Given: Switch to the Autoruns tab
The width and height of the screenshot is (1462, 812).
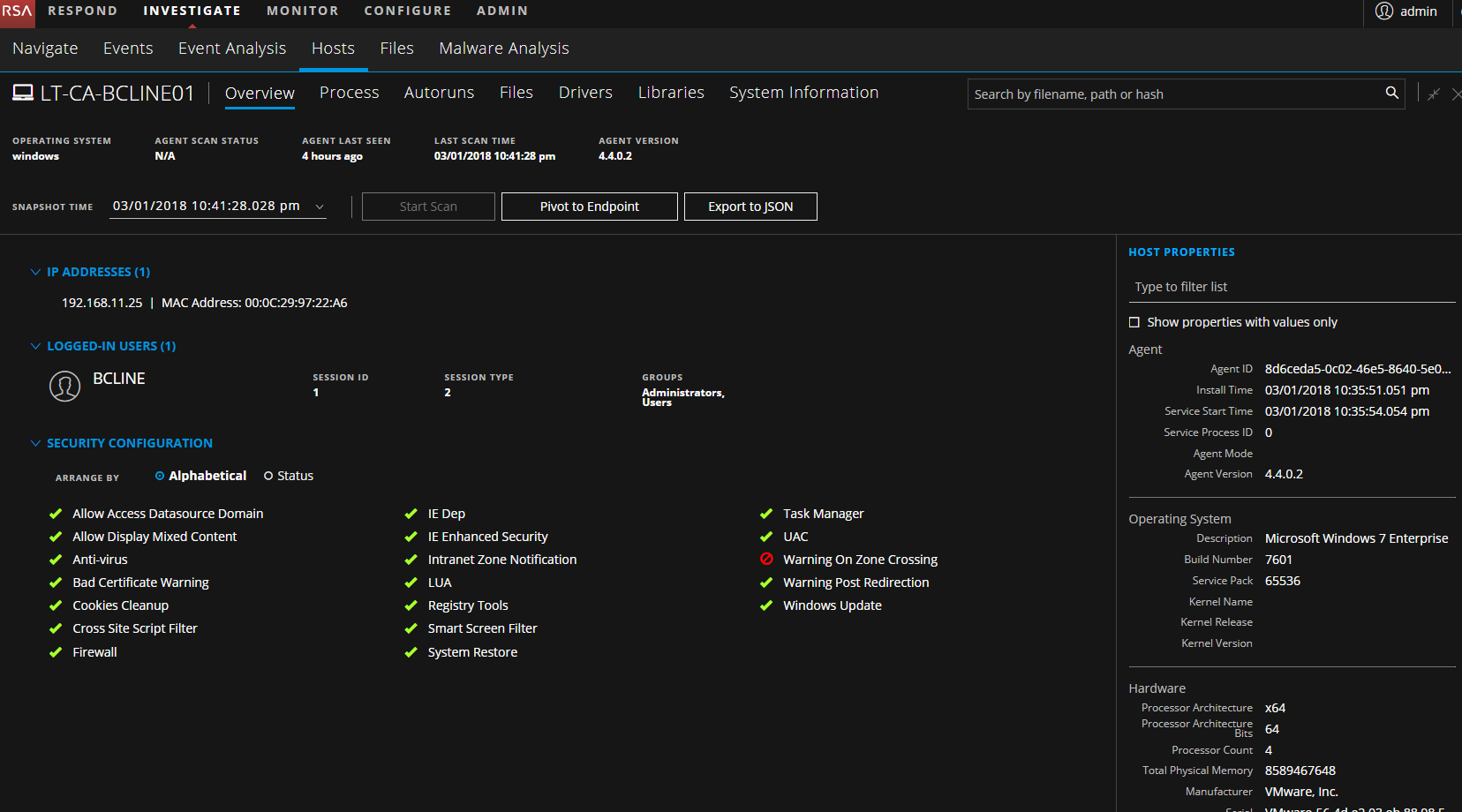Looking at the screenshot, I should pos(439,93).
